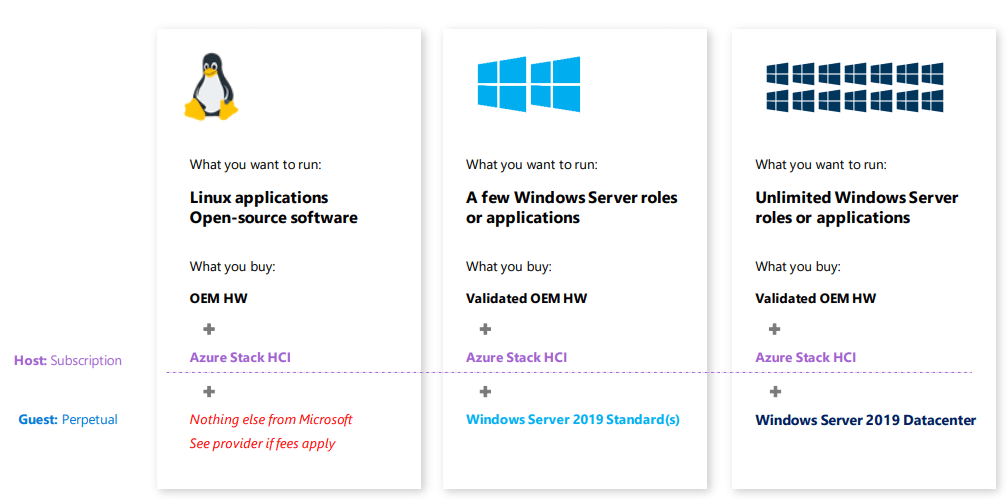Click the Linux applications Open-source software heading
Viewport: 1007px width, 499px height.
point(273,207)
